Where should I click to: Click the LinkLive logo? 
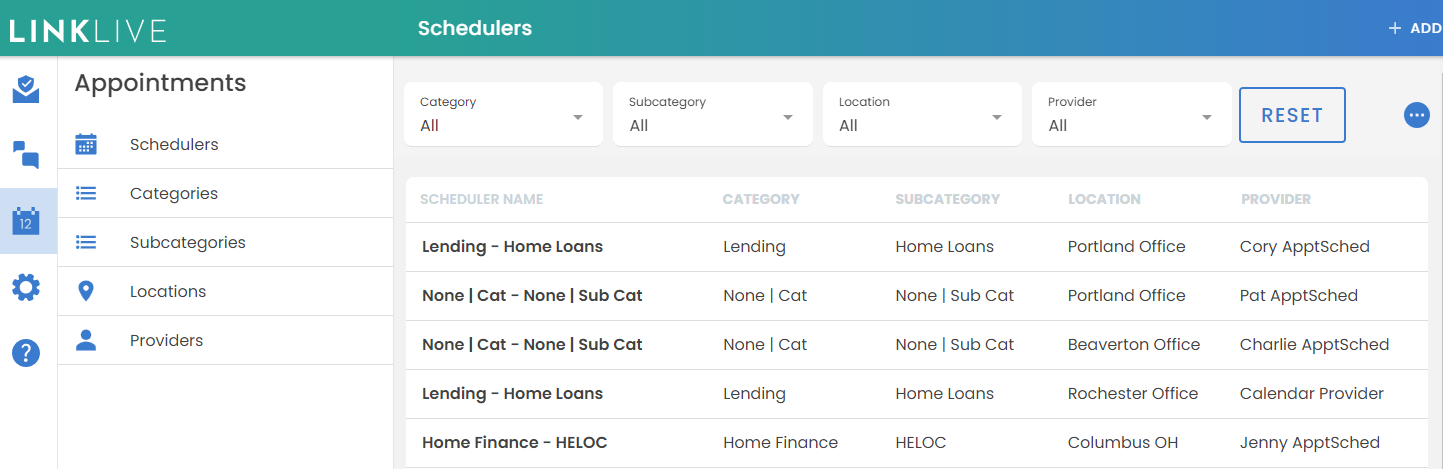pos(88,30)
